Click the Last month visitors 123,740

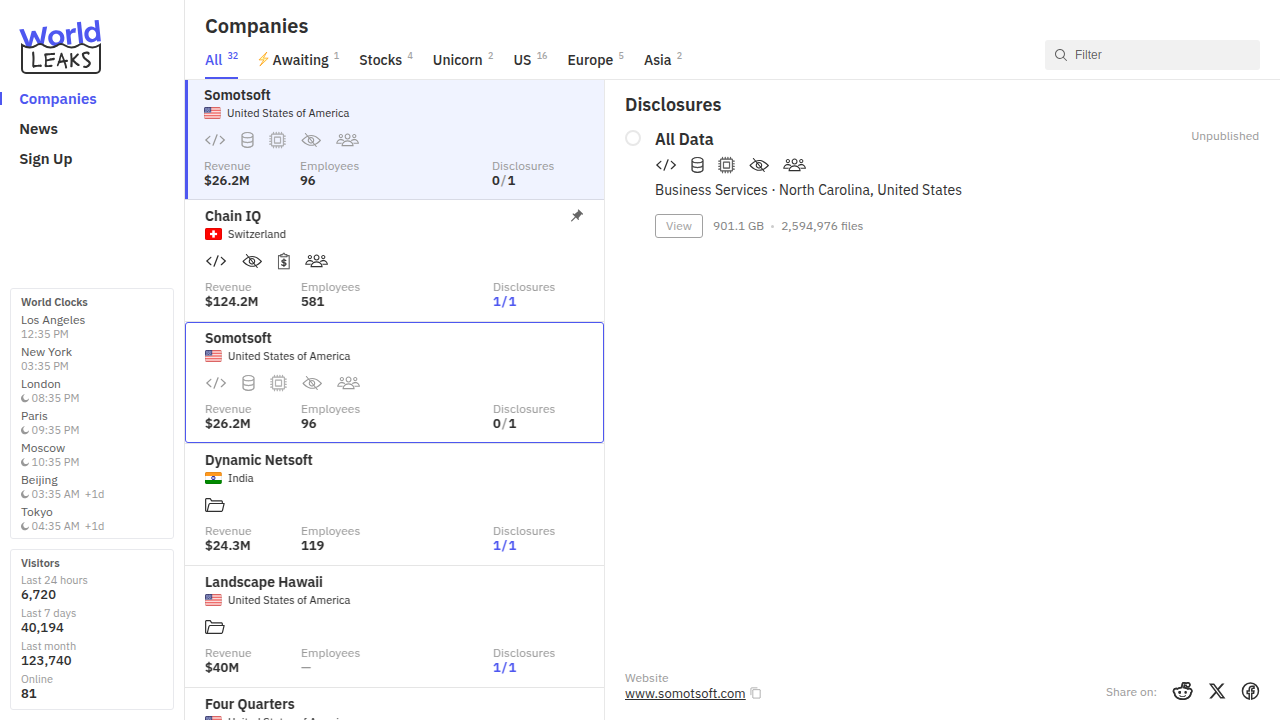[x=47, y=660]
